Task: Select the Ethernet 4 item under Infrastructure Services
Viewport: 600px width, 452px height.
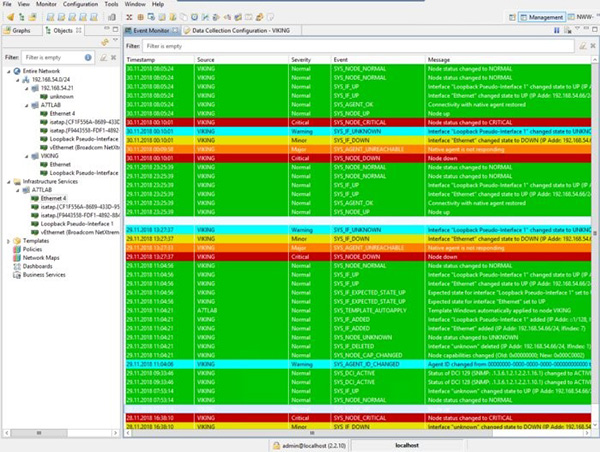Action: pyautogui.click(x=53, y=198)
